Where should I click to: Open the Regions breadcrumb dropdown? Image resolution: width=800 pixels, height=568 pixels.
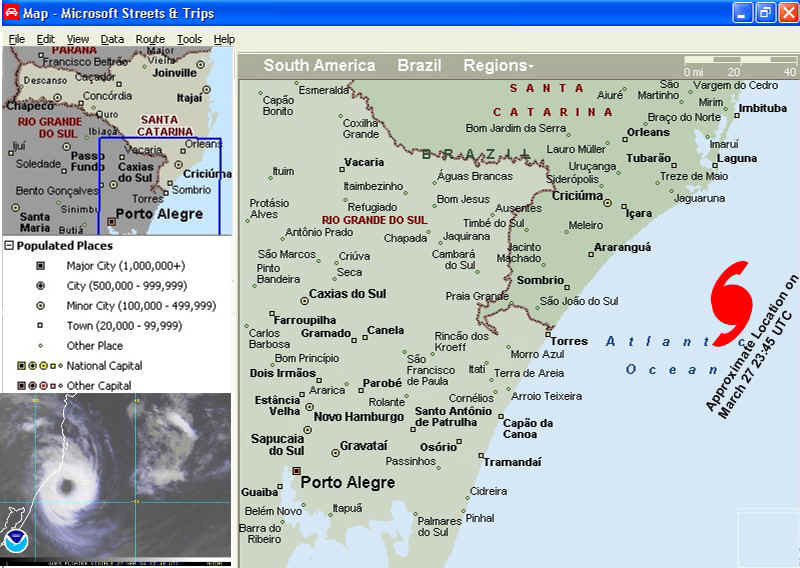498,66
